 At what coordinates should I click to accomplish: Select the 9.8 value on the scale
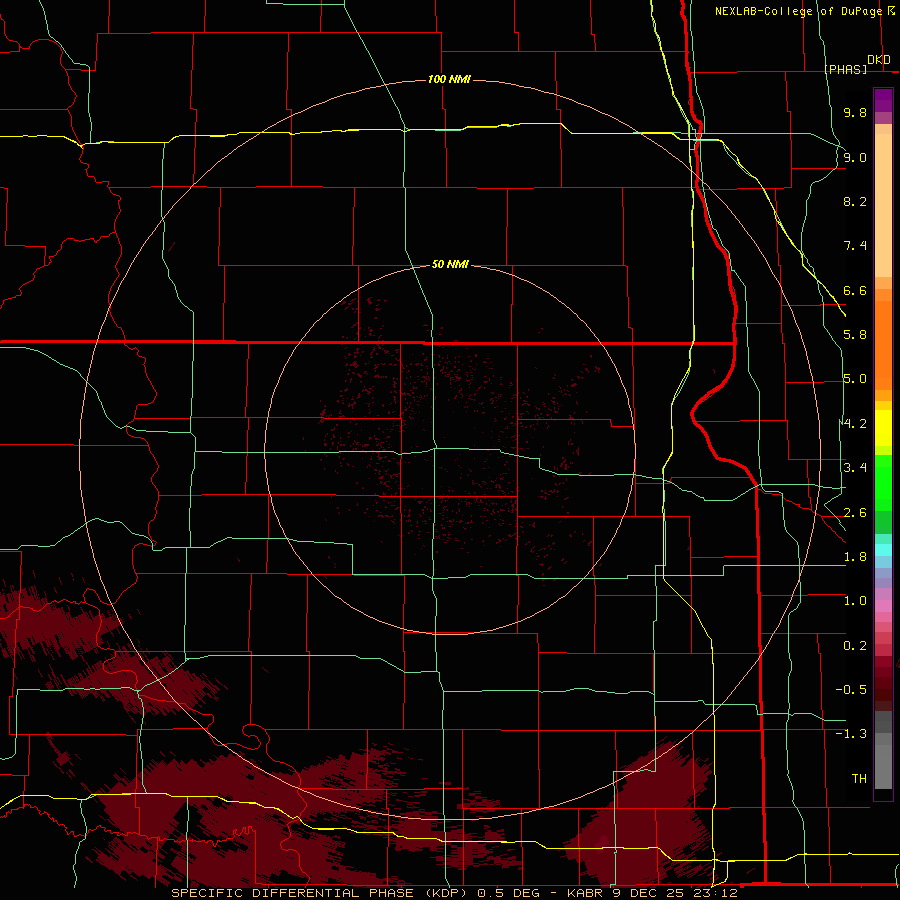click(855, 112)
